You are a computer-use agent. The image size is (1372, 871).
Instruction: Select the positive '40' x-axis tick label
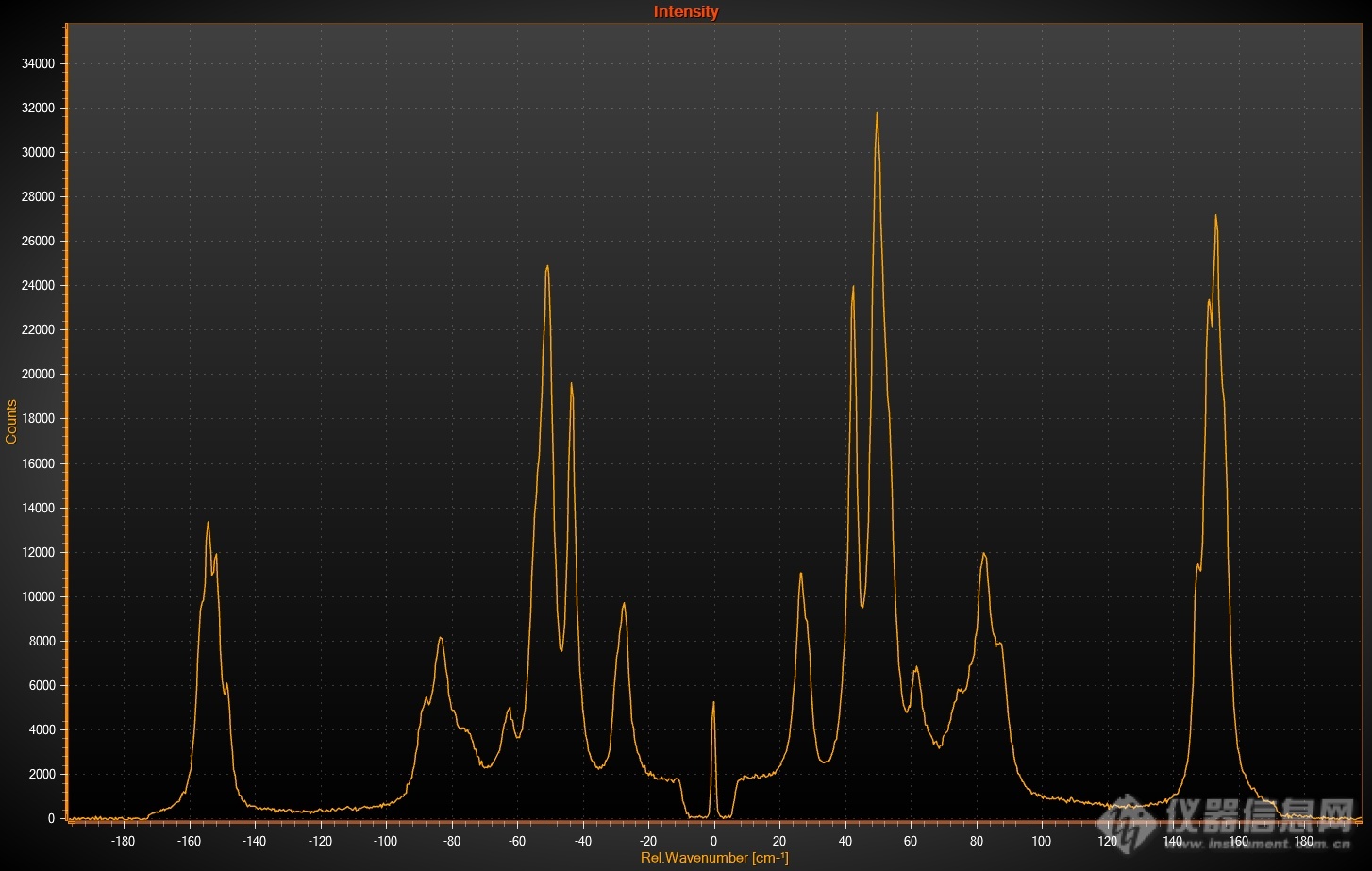click(x=845, y=841)
